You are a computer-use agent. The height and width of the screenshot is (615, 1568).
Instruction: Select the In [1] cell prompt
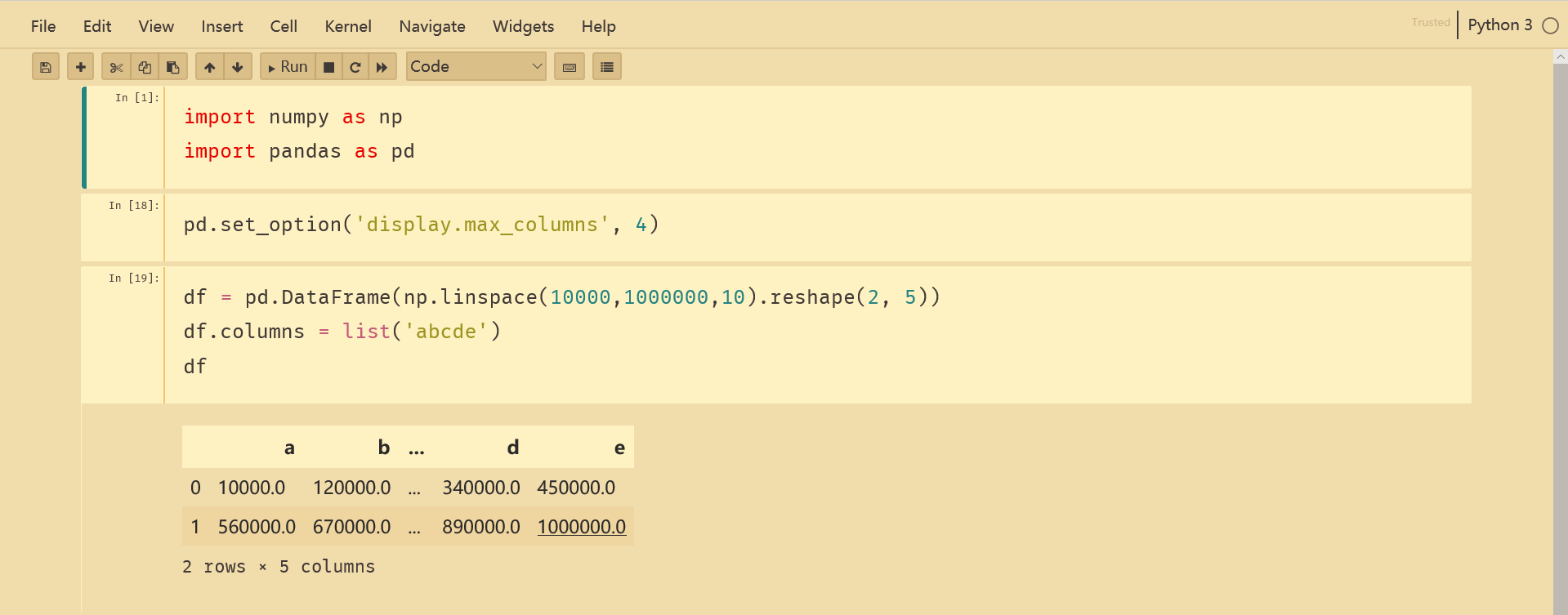click(136, 97)
